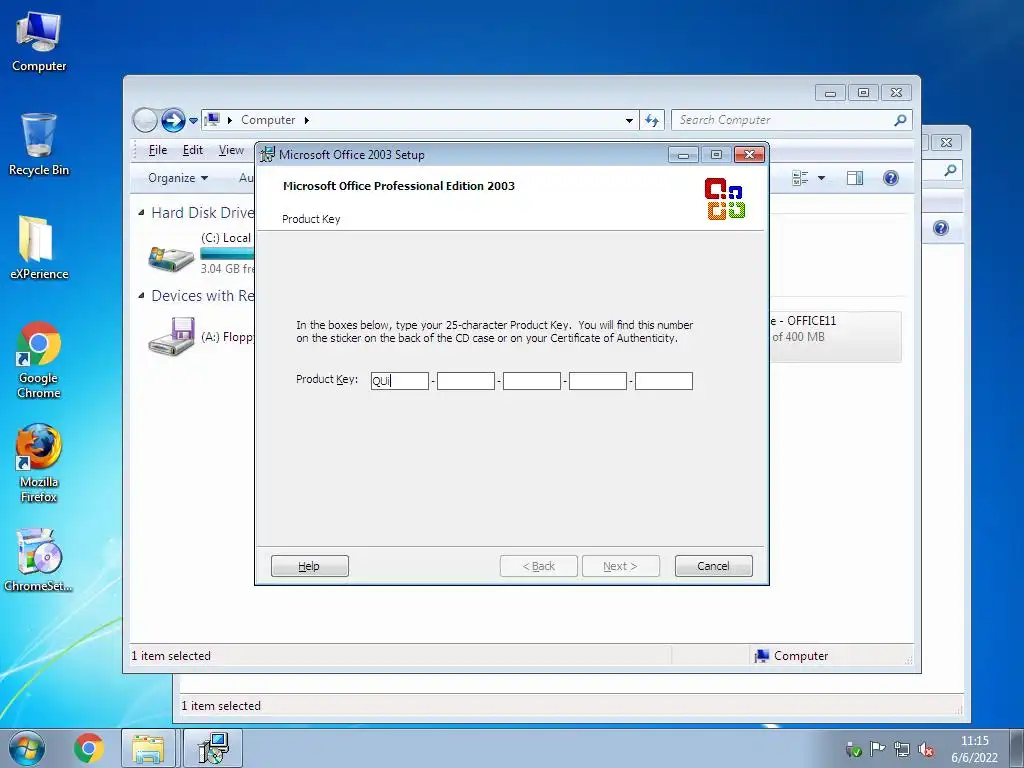Collapse the Hard Disk Drives group
1024x768 pixels.
(141, 212)
